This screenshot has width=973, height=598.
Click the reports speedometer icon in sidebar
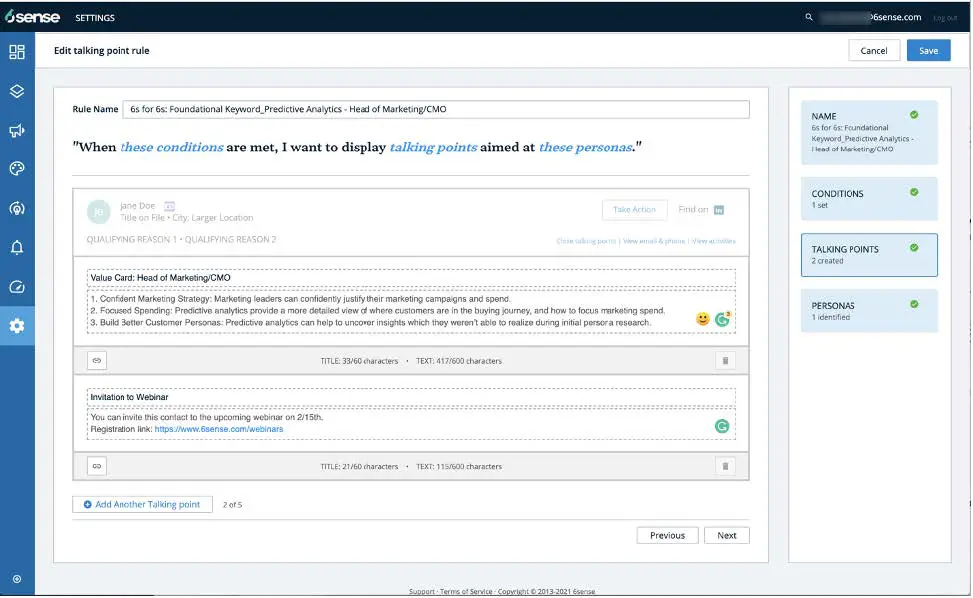16,287
